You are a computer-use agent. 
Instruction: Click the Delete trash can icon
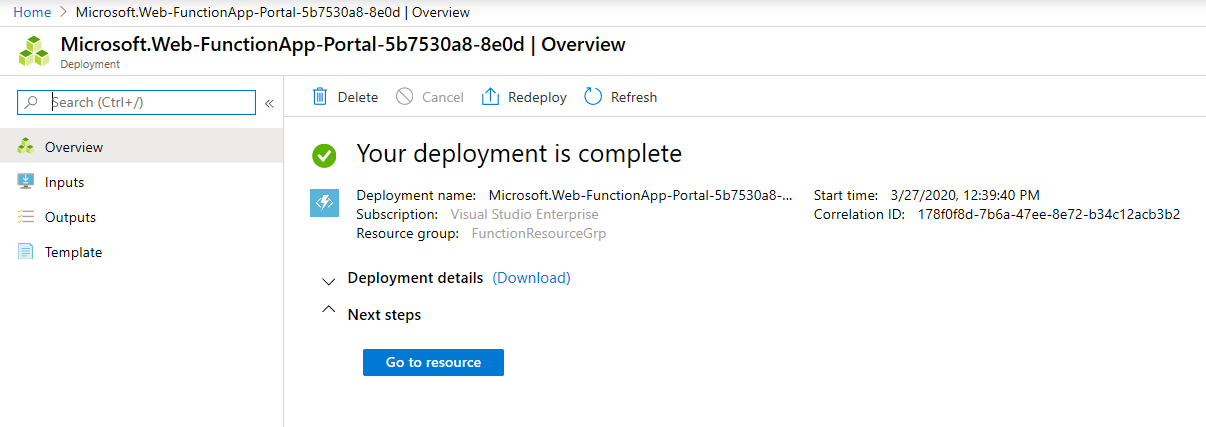[x=320, y=97]
